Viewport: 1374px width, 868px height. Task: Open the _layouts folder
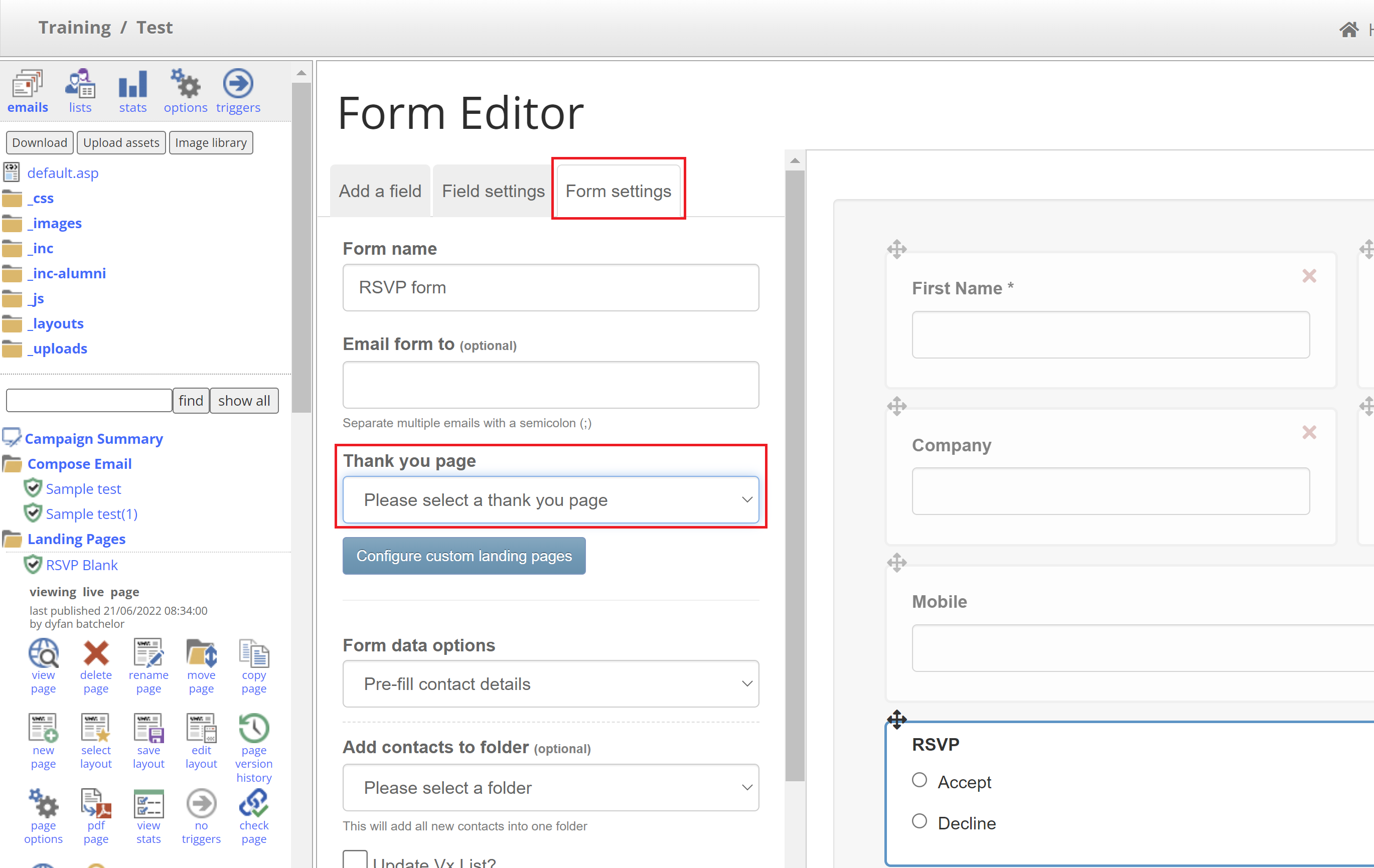[55, 323]
